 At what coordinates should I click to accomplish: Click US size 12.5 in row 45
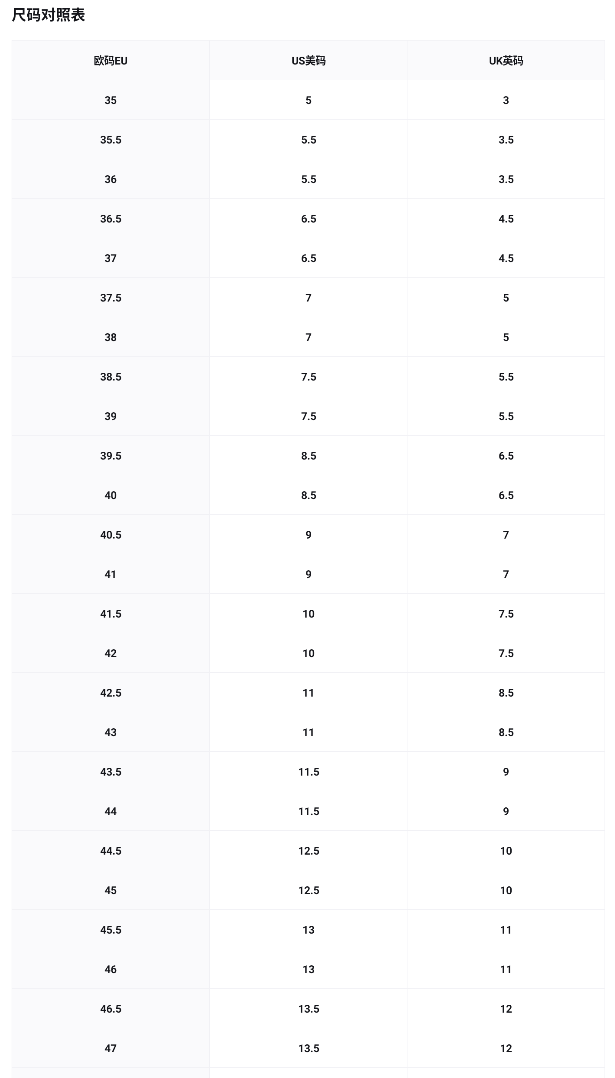(x=309, y=890)
